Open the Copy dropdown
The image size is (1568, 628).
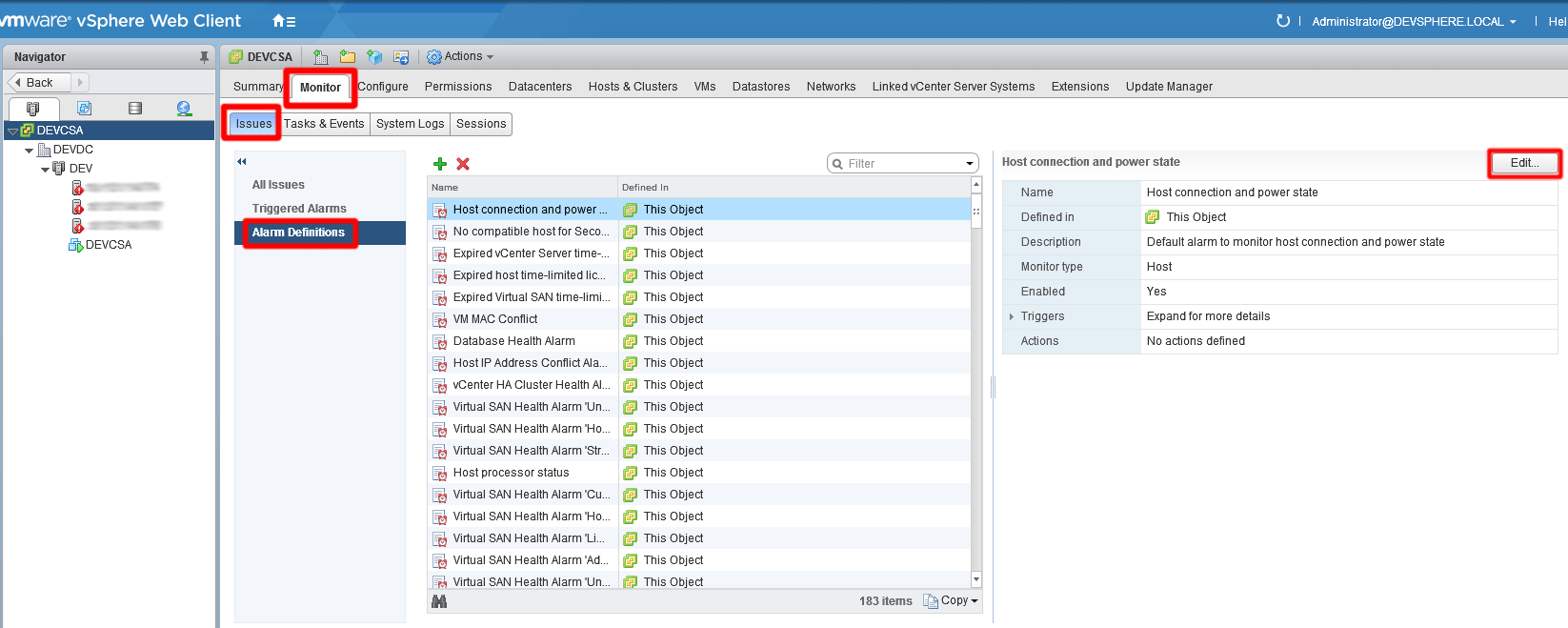[951, 601]
